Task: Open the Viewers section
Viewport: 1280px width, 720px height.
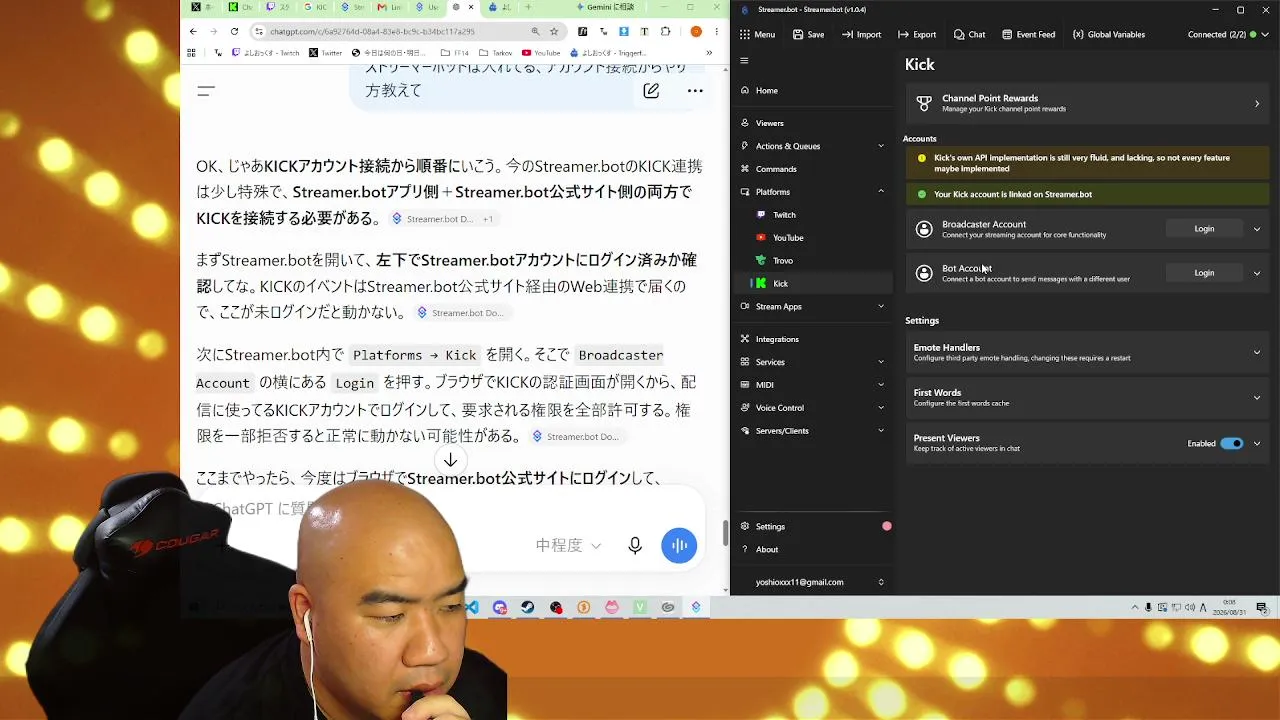Action: coord(812,123)
